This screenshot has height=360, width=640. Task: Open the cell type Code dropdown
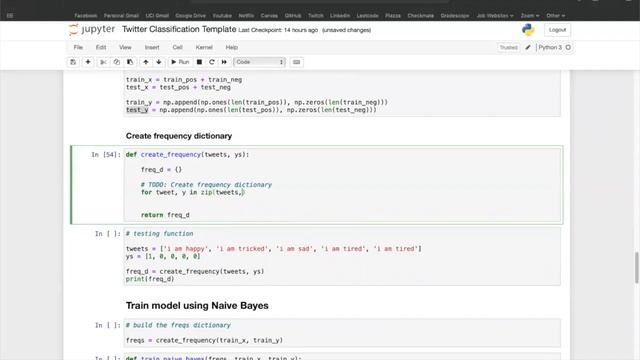[259, 62]
